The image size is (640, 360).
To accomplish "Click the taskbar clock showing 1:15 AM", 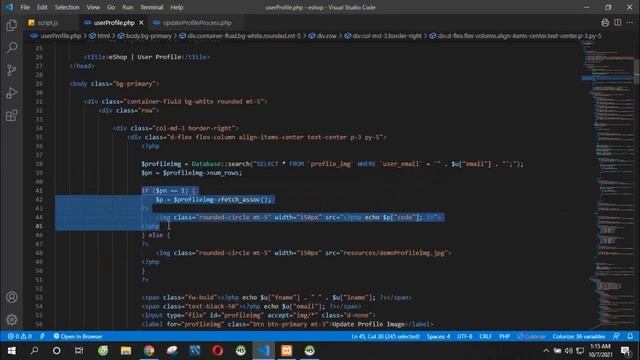I will [x=600, y=351].
